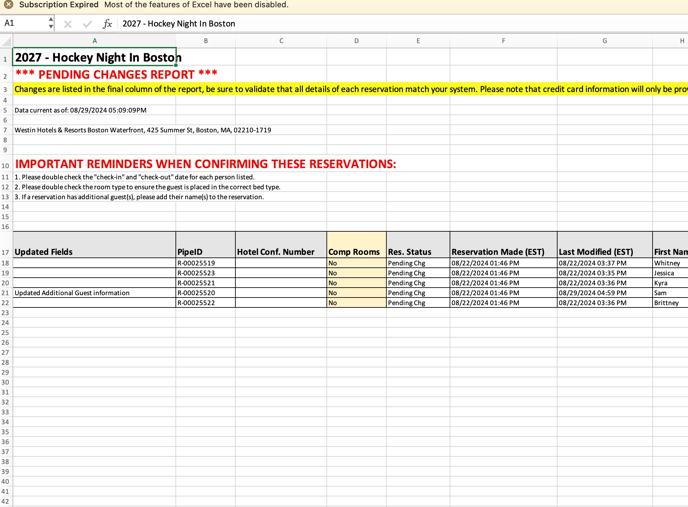Select column A header
Screen dimensions: 688x507
[x=94, y=41]
